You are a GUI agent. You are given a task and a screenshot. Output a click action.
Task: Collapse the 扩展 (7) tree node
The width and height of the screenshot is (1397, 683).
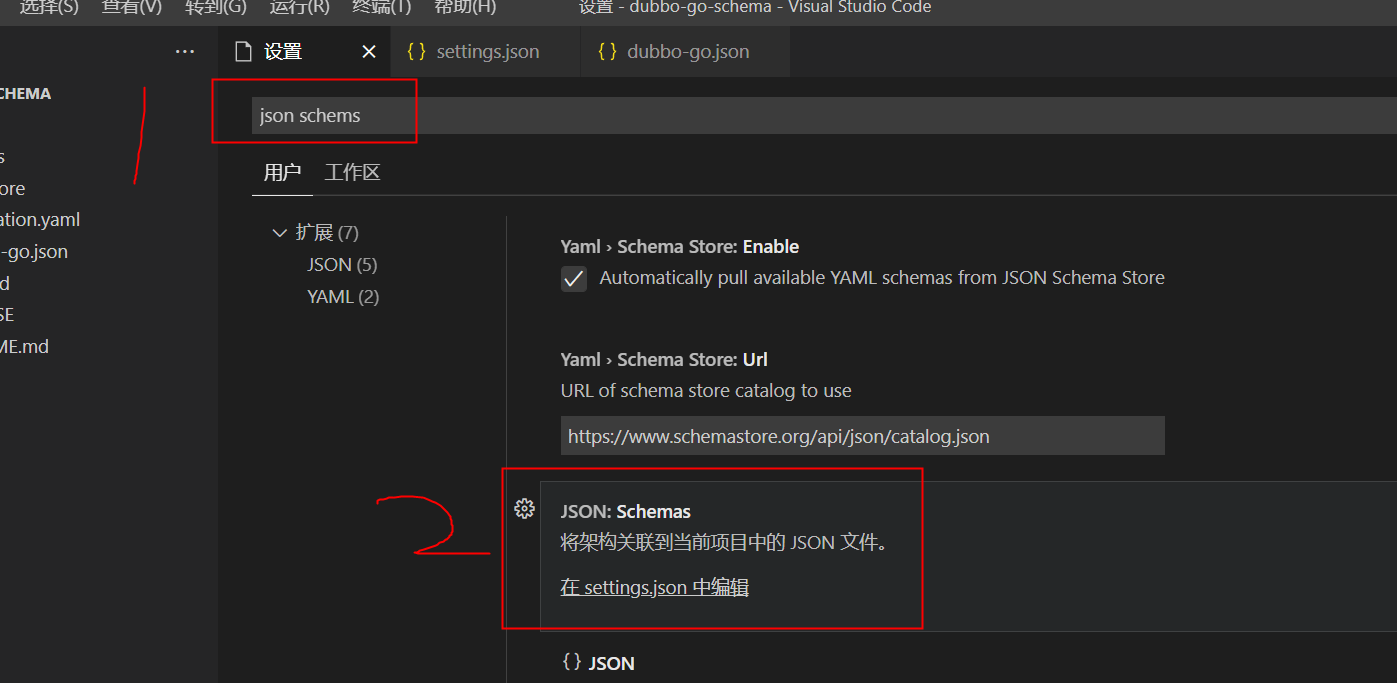pyautogui.click(x=315, y=232)
